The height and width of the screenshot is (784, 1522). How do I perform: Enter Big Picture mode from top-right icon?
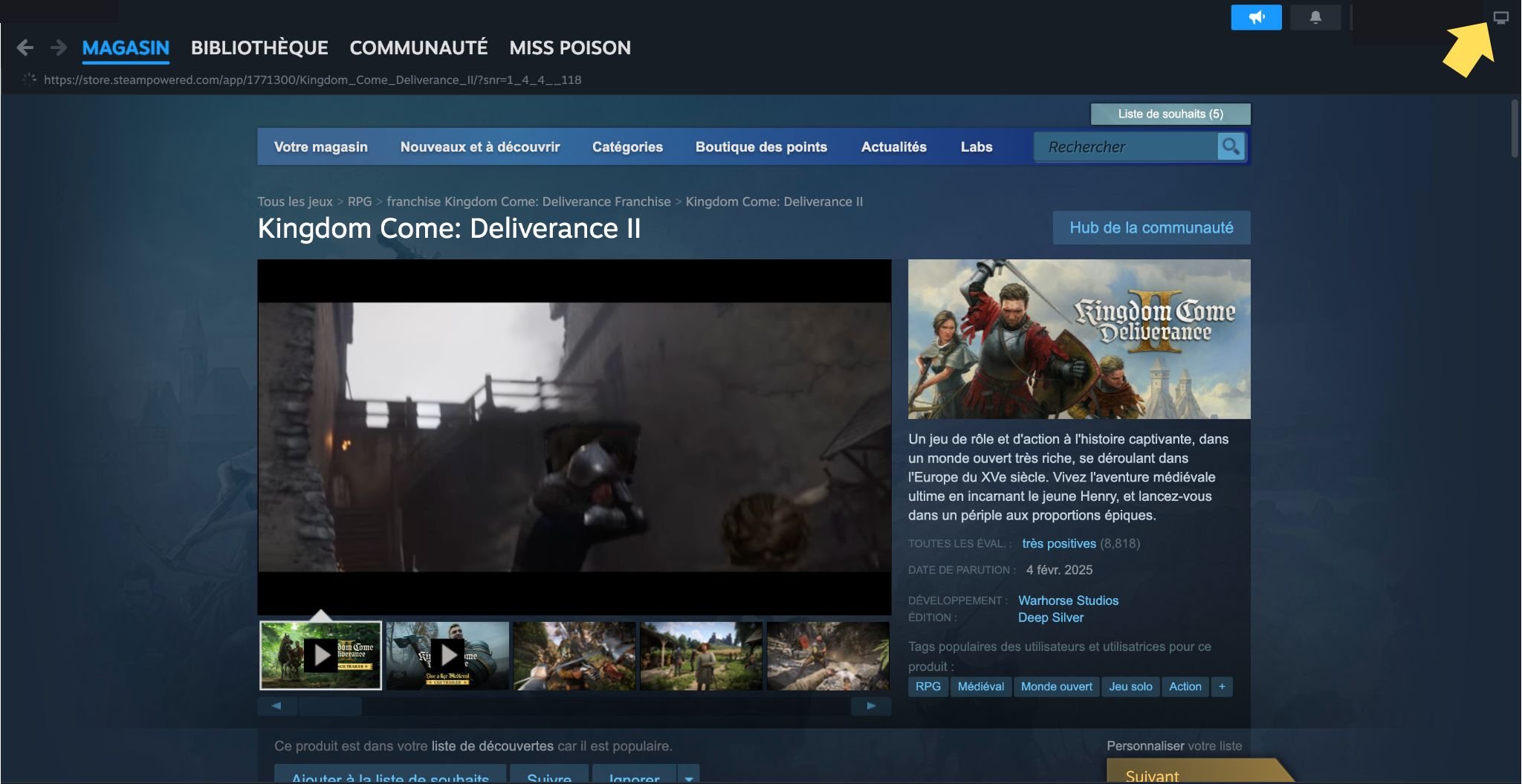[x=1502, y=17]
